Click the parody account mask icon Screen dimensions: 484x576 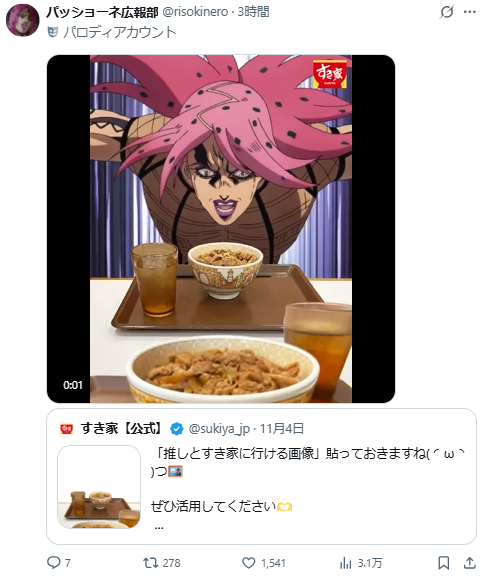click(x=53, y=32)
